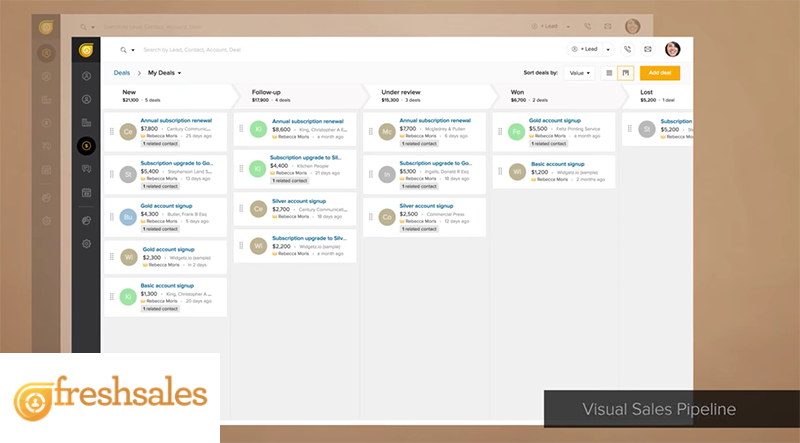800x443 pixels.
Task: Click the phone dialer icon
Action: coord(627,49)
